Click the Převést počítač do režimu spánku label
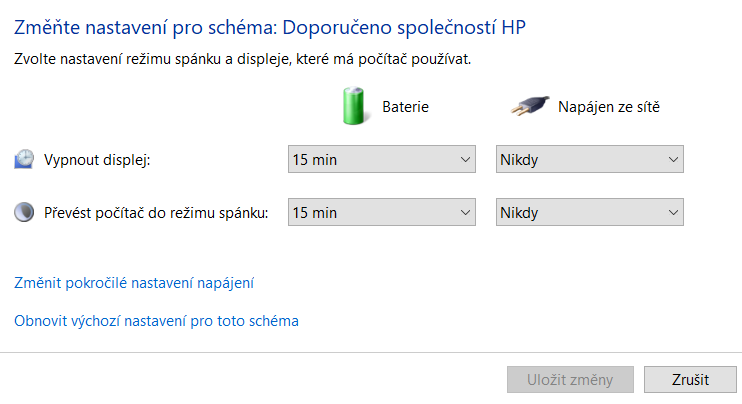Screen dimensions: 742x404 (156, 213)
